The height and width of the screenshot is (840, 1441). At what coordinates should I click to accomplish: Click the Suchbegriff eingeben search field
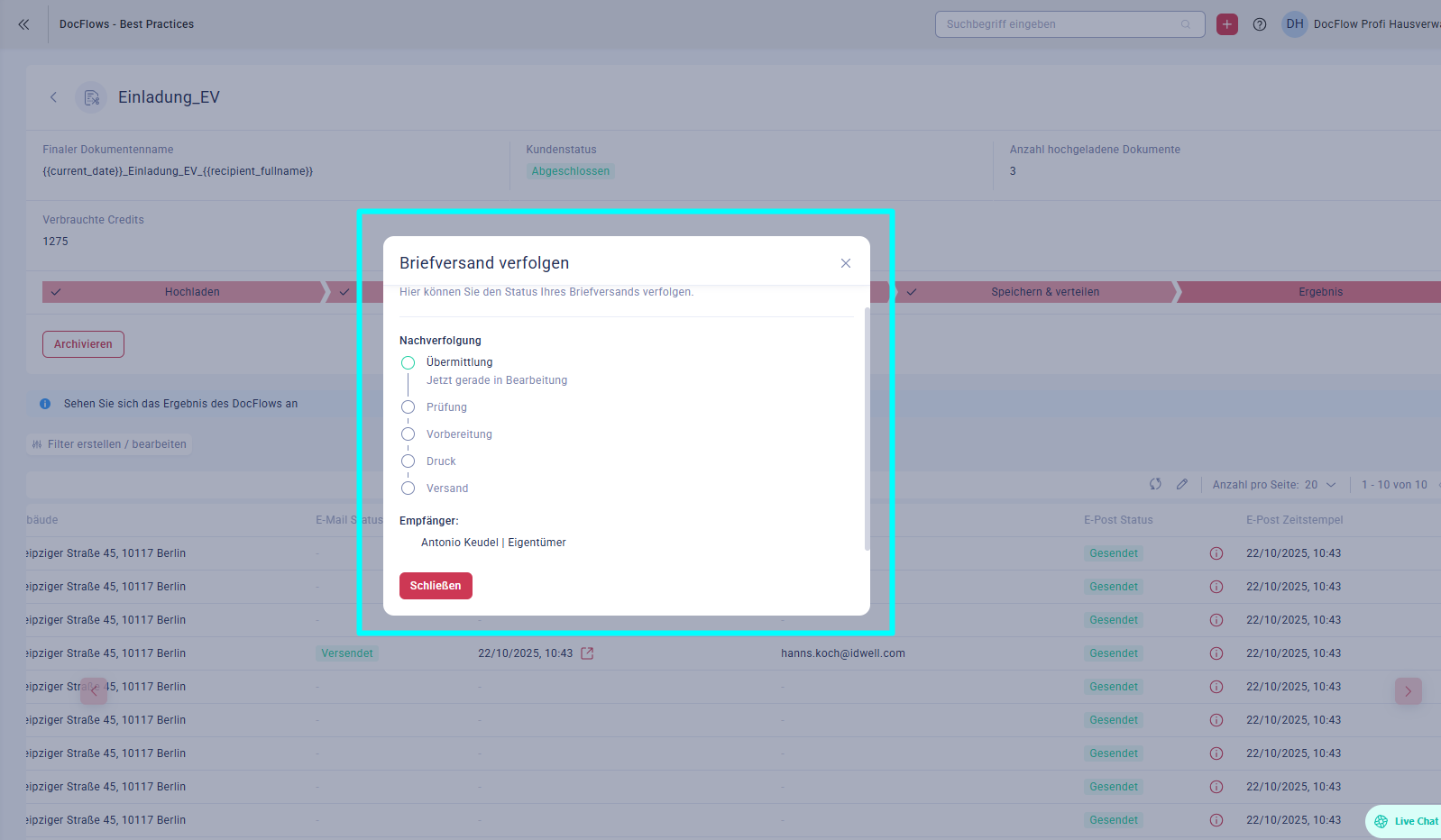[1060, 24]
